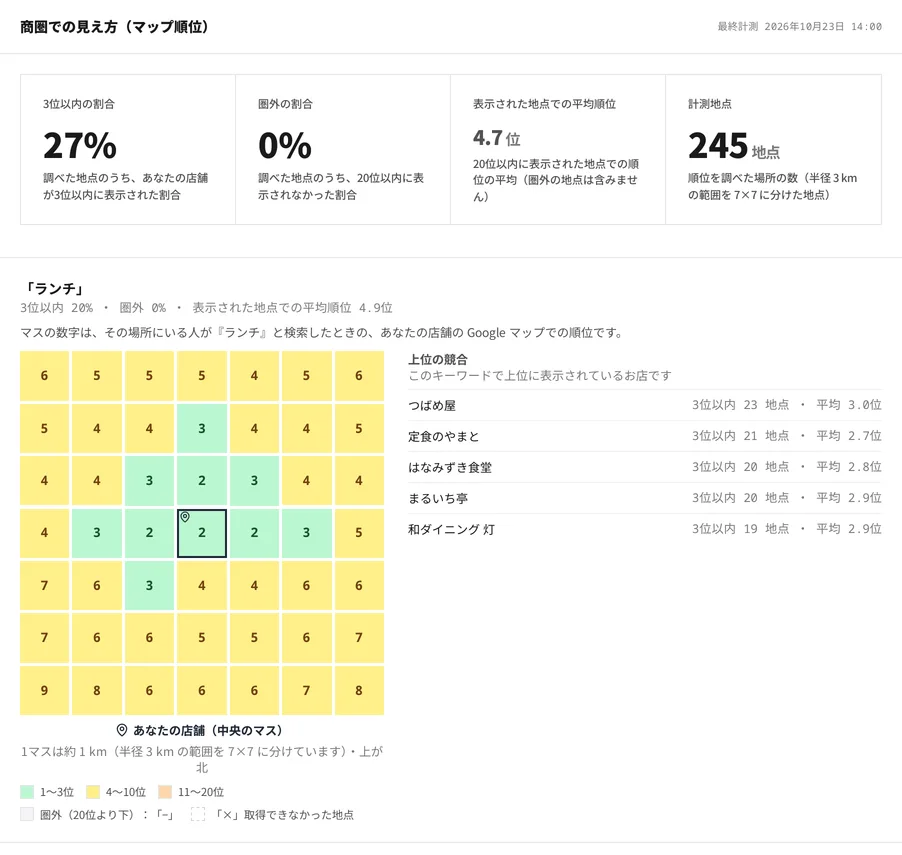Open the はなみずき食堂 competitor row
The height and width of the screenshot is (855, 902).
pyautogui.click(x=645, y=467)
